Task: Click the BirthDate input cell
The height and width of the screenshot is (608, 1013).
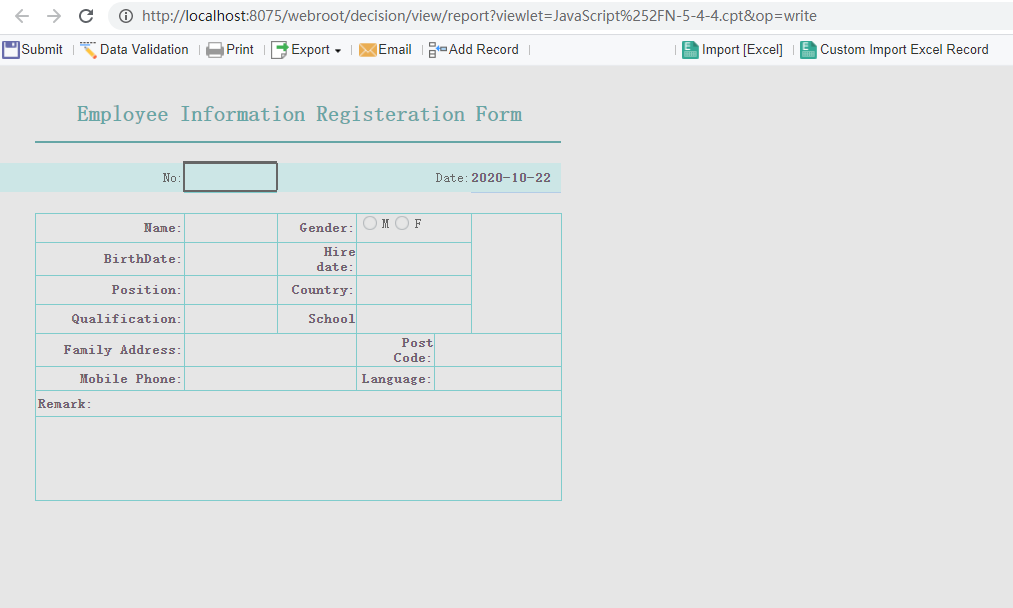Action: pos(231,259)
